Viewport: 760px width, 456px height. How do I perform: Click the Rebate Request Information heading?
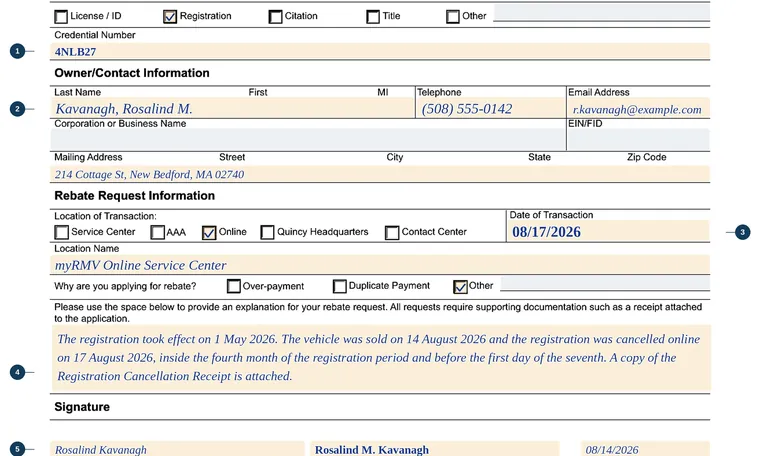135,196
